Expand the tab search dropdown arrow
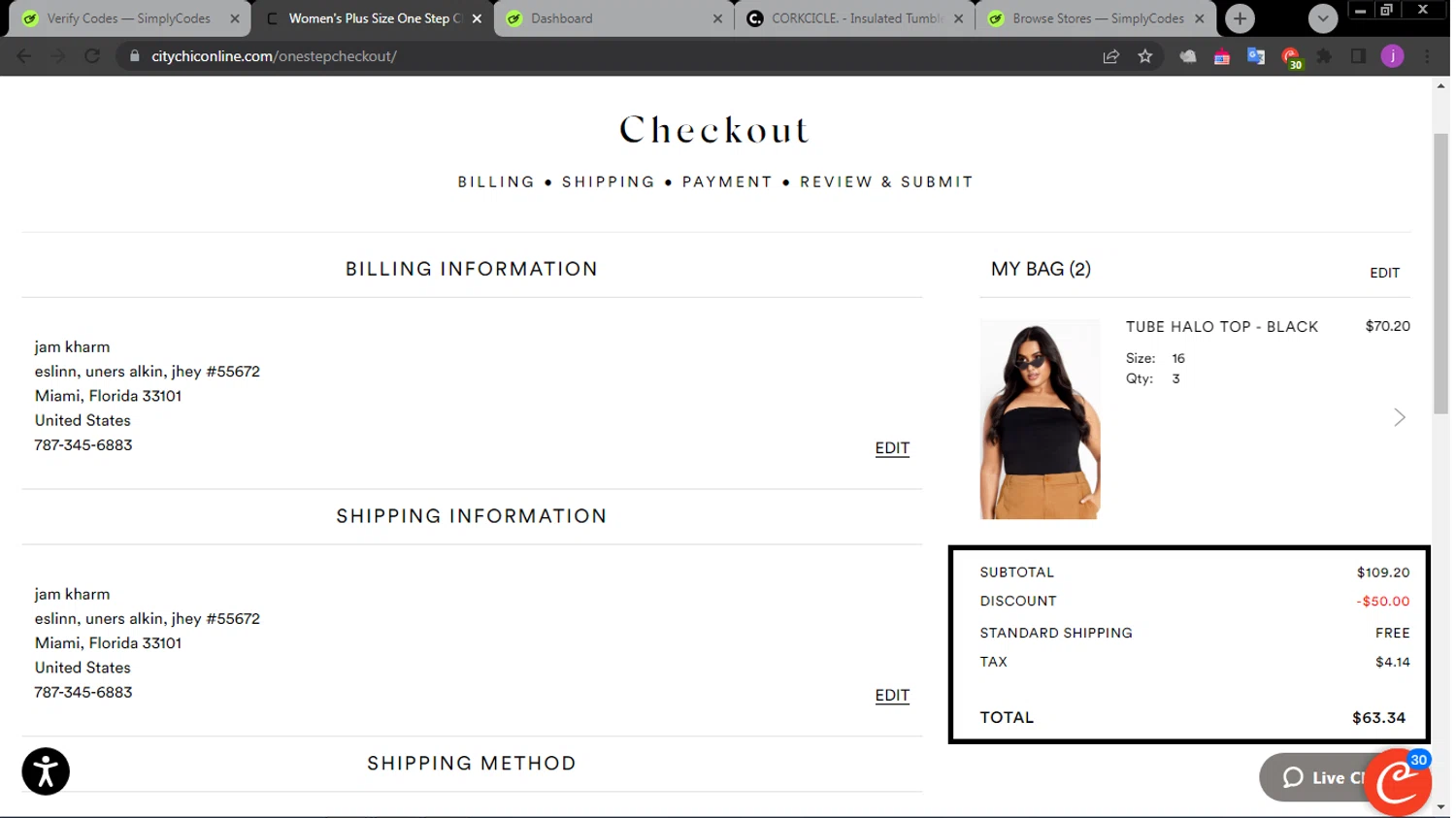This screenshot has width=1456, height=818. coord(1322,18)
